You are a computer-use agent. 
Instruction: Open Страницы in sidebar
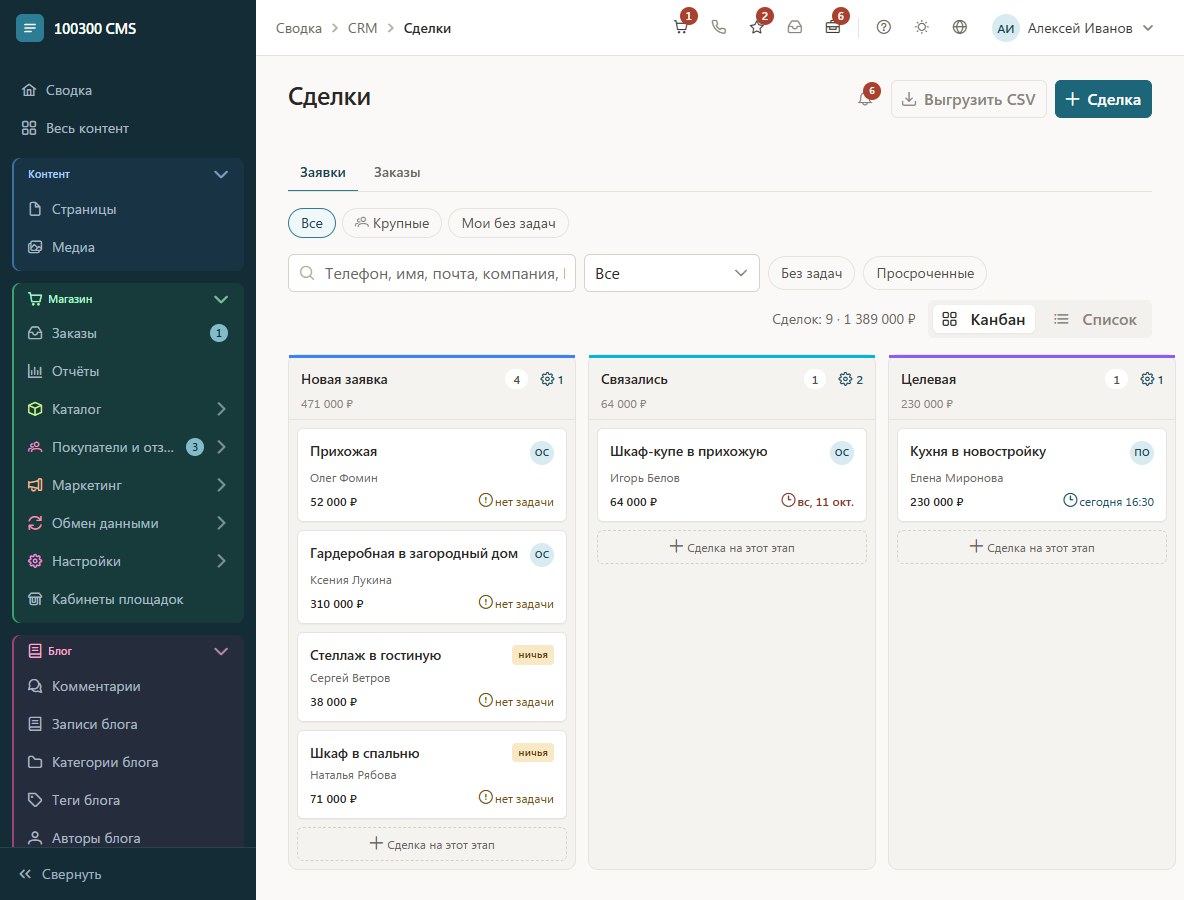[128, 209]
